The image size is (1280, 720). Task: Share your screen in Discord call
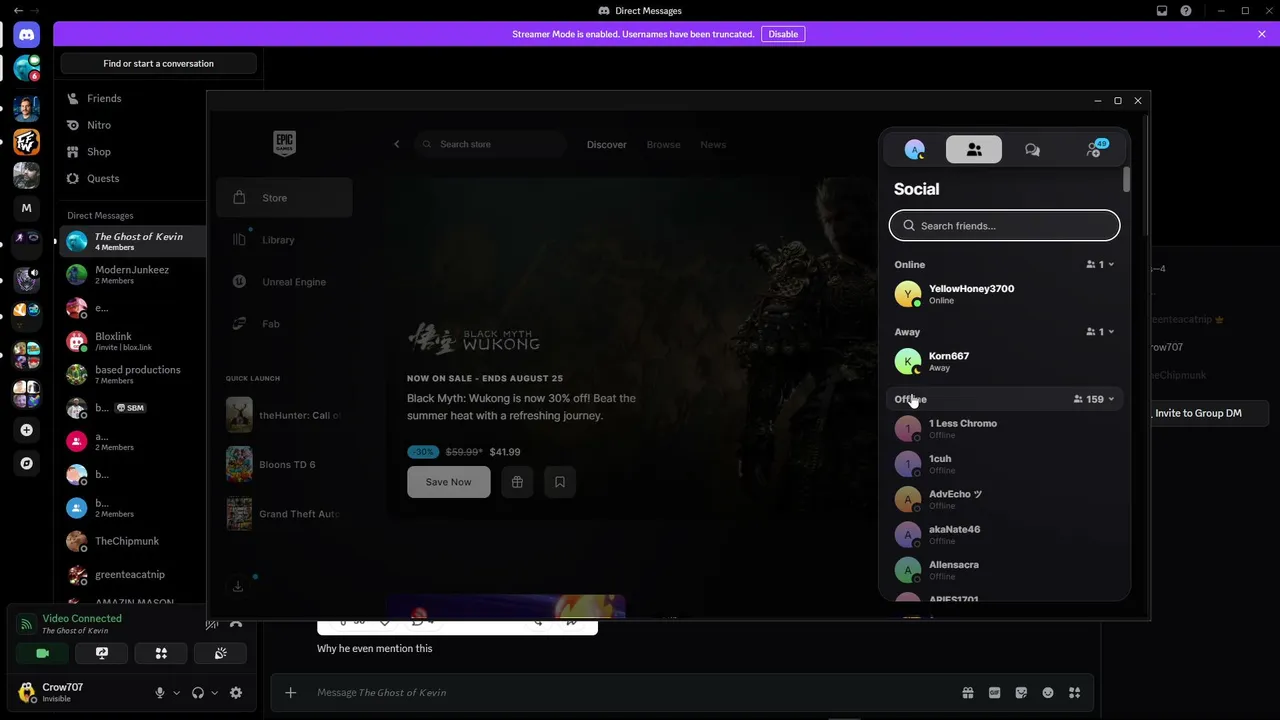[x=102, y=653]
